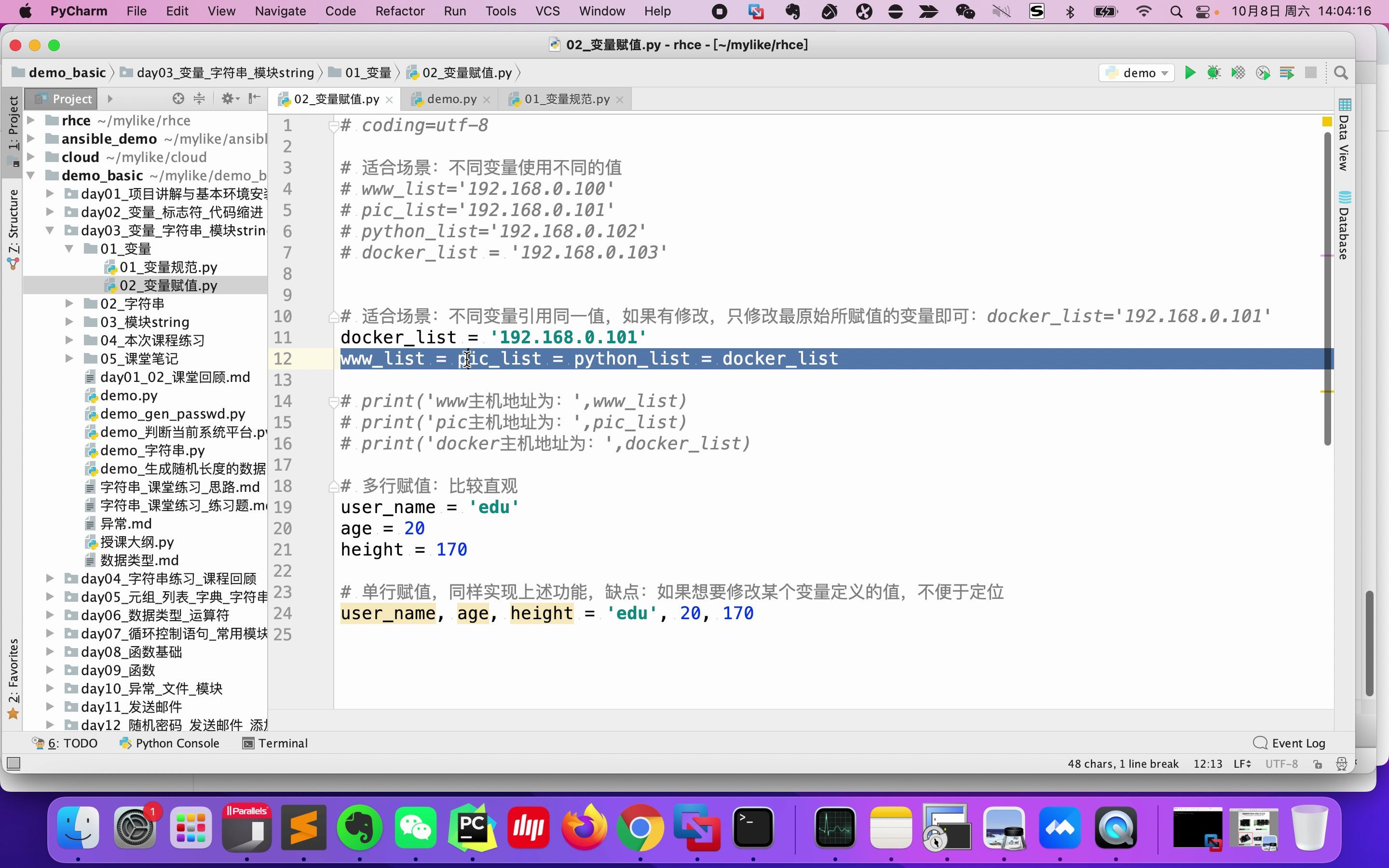Switch to the demo.py editor tab
Screen dimensions: 1389x868
(451, 99)
